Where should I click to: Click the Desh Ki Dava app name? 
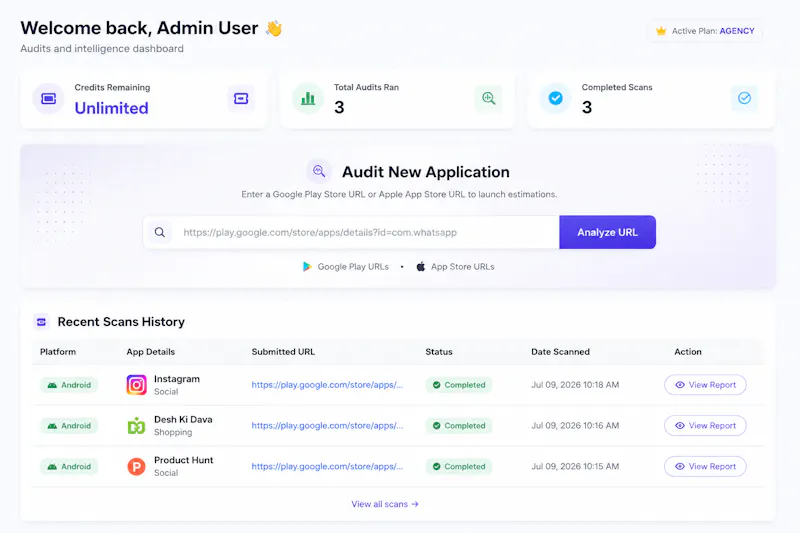coord(183,419)
